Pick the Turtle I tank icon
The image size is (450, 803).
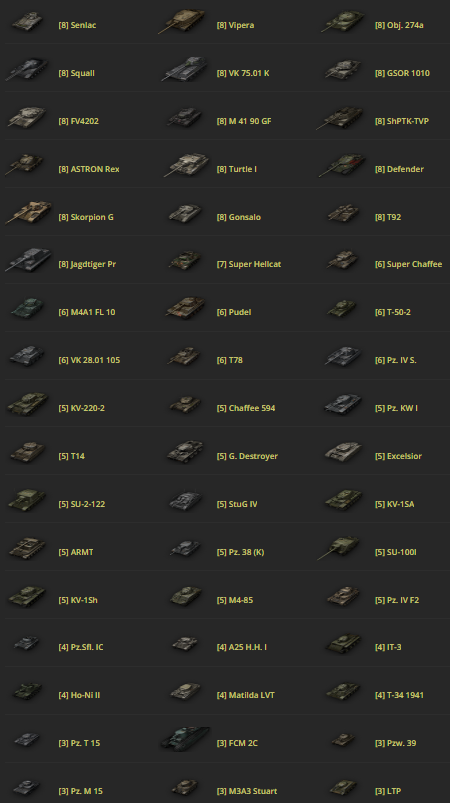pyautogui.click(x=186, y=165)
